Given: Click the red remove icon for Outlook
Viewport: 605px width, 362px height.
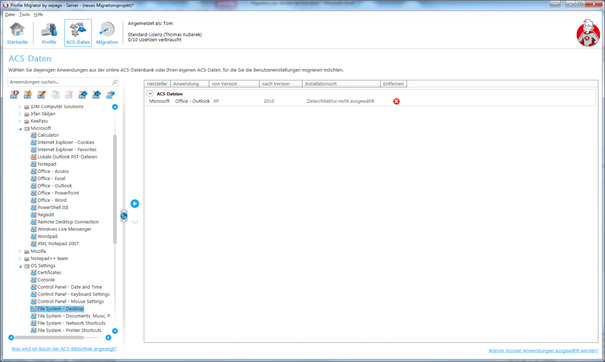Looking at the screenshot, I should (396, 101).
